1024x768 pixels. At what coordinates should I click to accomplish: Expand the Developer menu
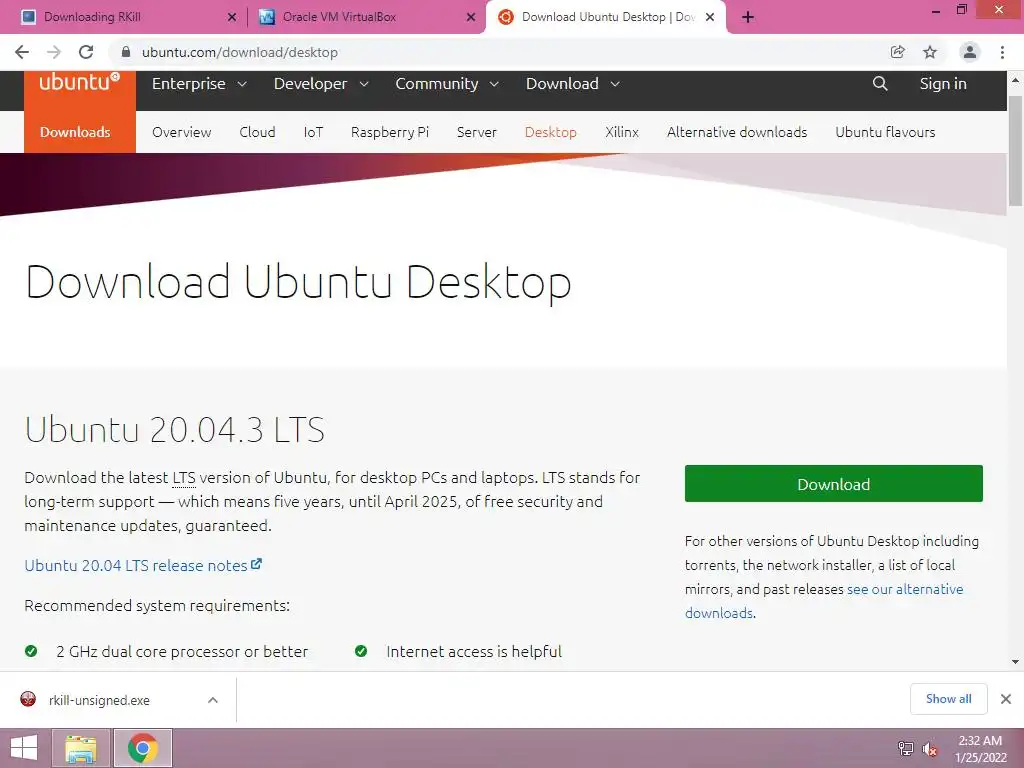321,84
